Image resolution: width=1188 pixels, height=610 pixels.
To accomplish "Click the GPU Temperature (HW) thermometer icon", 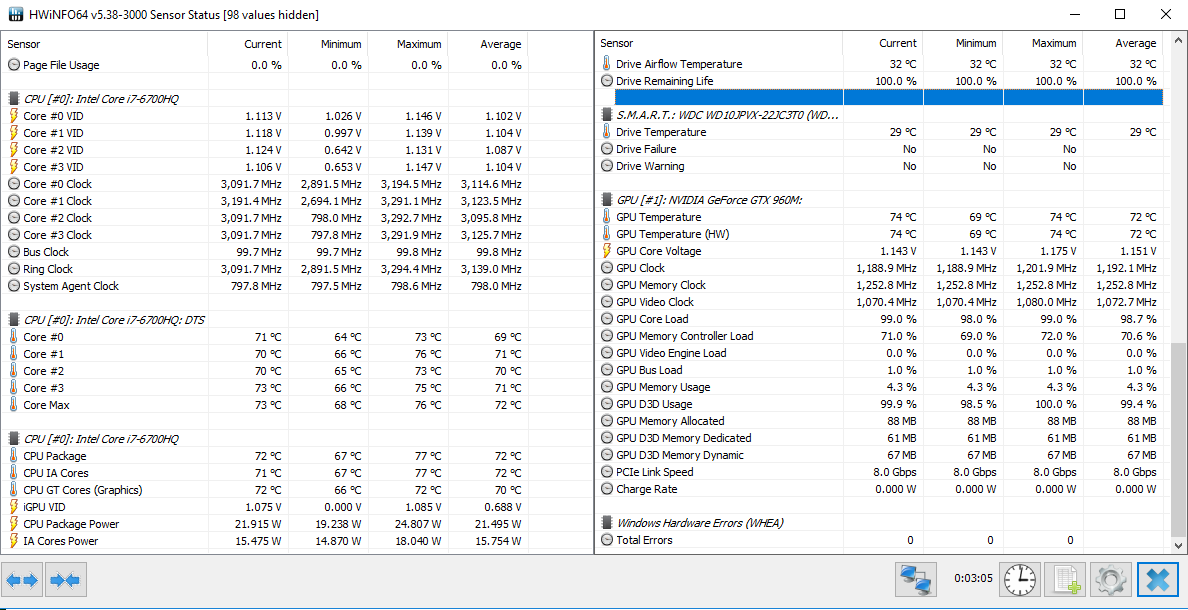I will 606,233.
